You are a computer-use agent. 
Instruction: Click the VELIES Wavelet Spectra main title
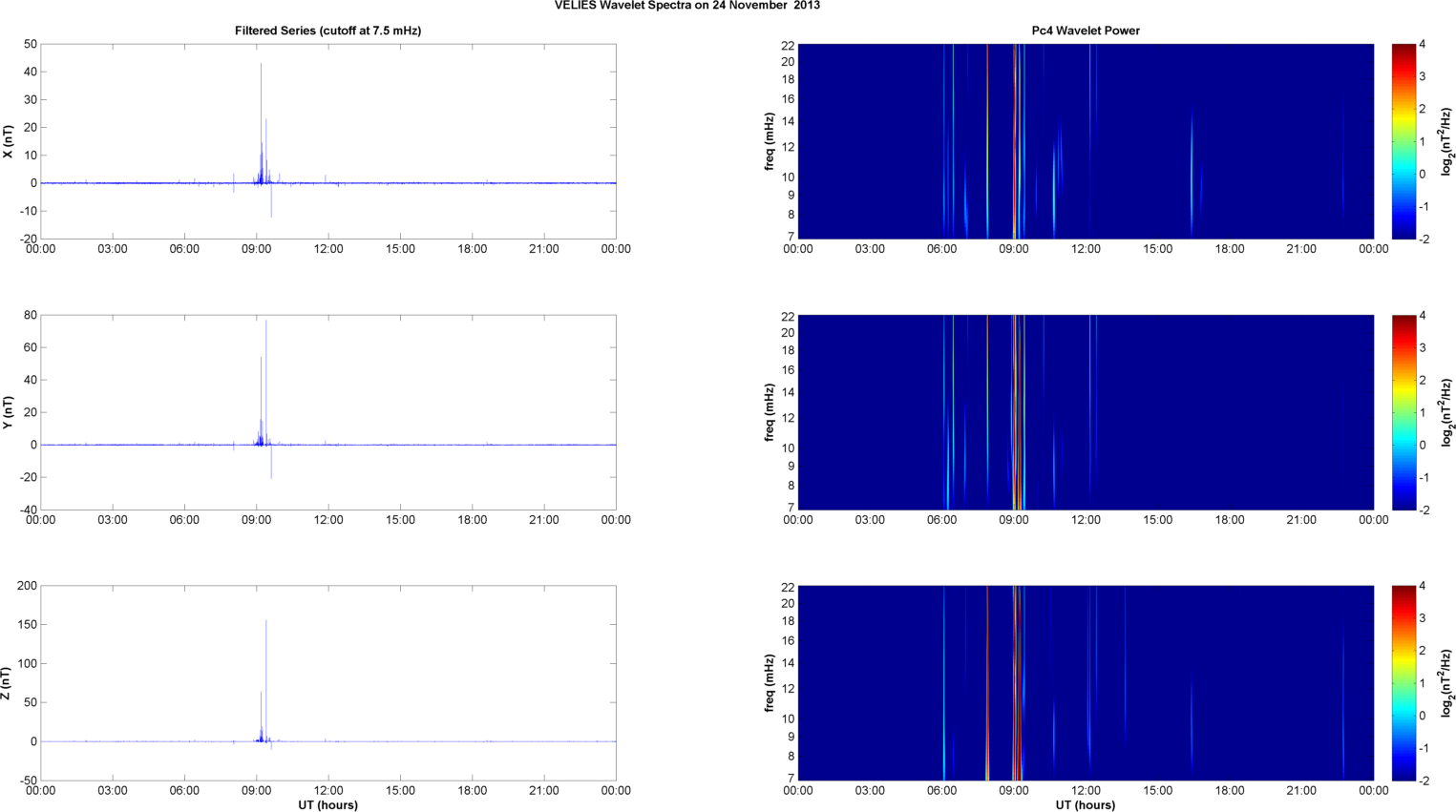click(686, 6)
